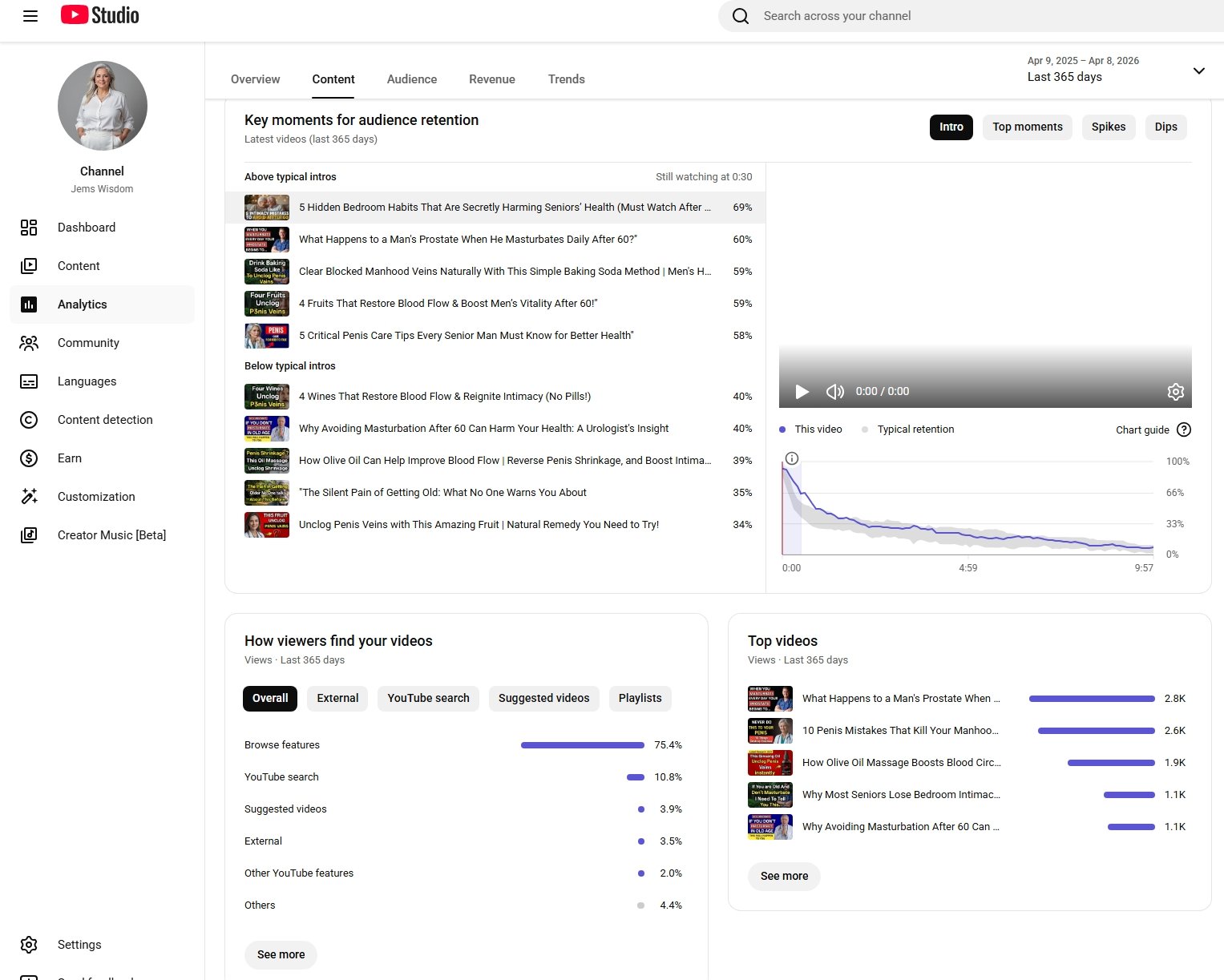Open the hamburger navigation menu
The image size is (1224, 980).
tap(30, 16)
